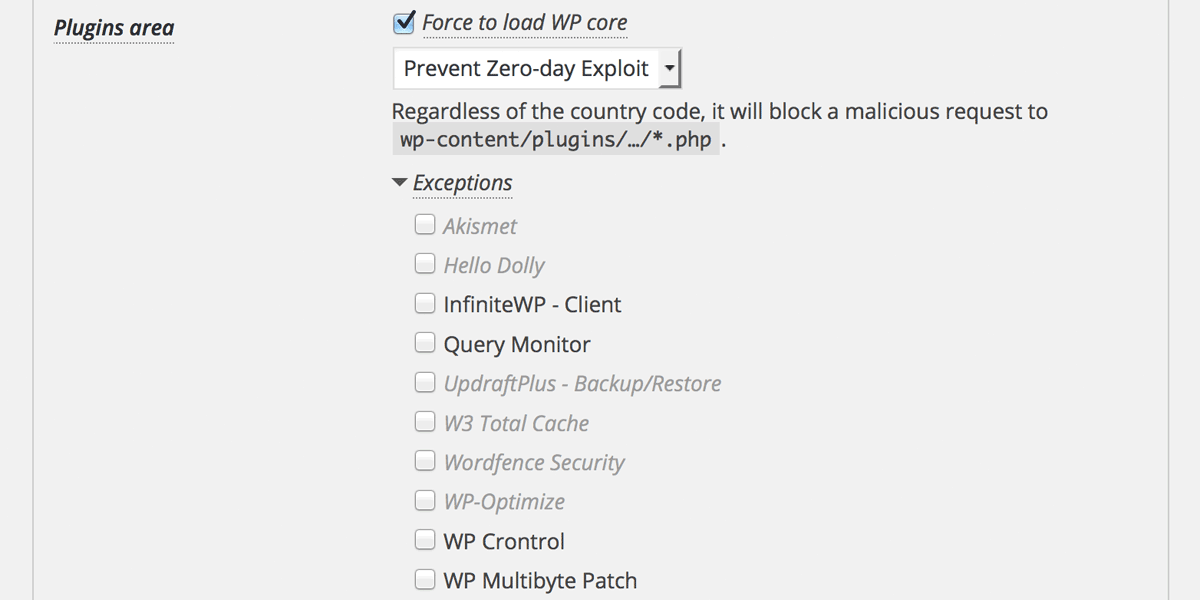Tick the Query Monitor checkbox
The height and width of the screenshot is (600, 1200).
click(425, 342)
